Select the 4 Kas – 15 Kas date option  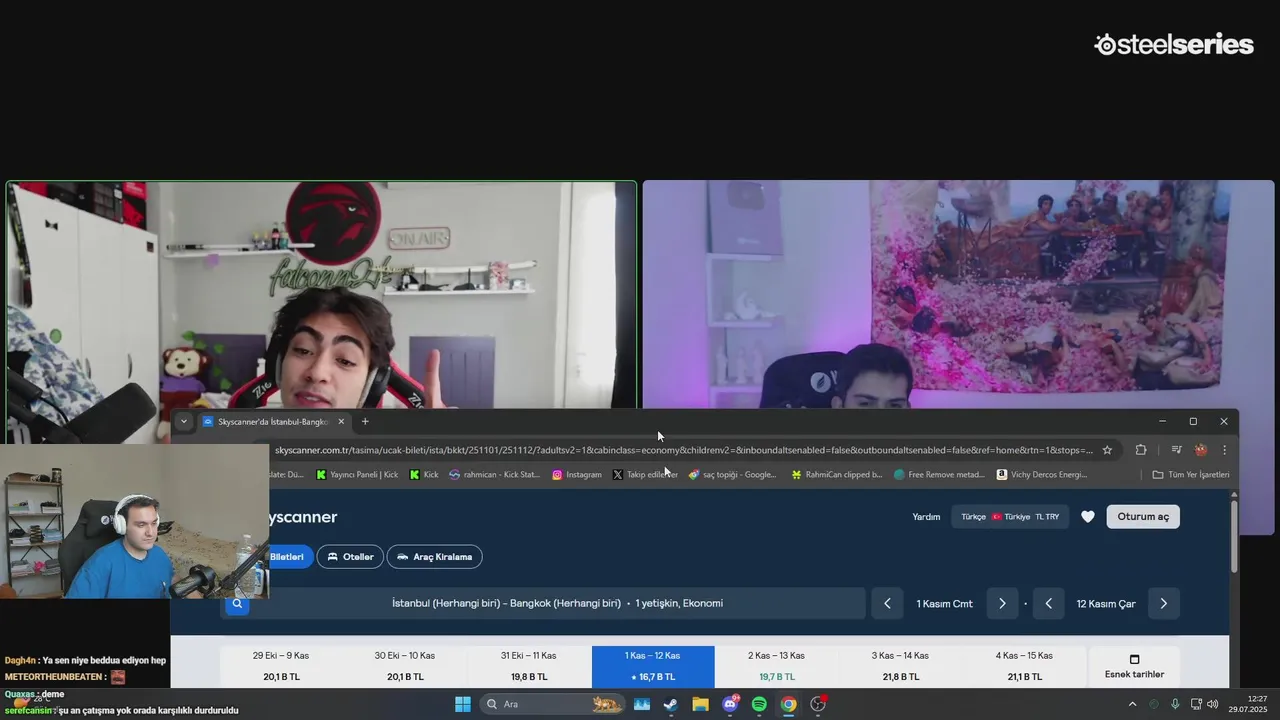pyautogui.click(x=1024, y=666)
